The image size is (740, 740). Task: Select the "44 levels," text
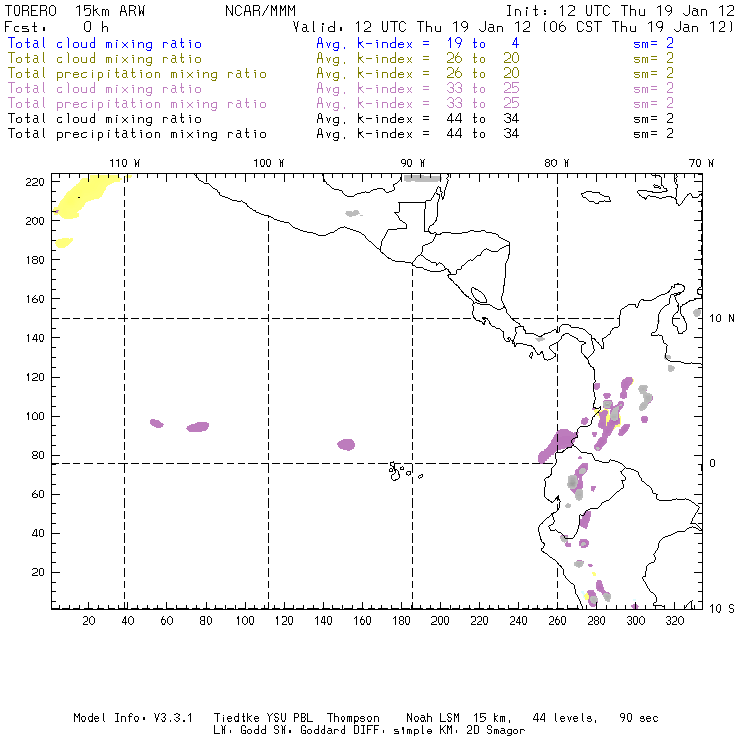(565, 718)
